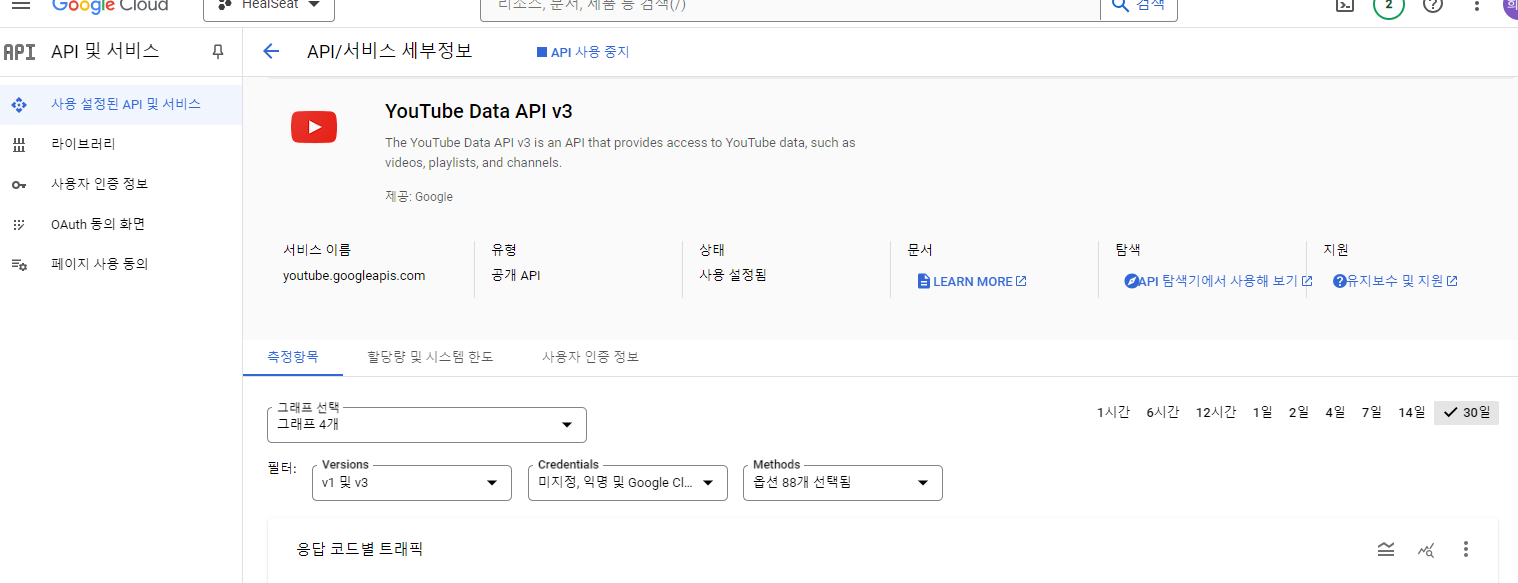Expand the Methods filter dropdown
The image size is (1518, 583).
tap(843, 482)
